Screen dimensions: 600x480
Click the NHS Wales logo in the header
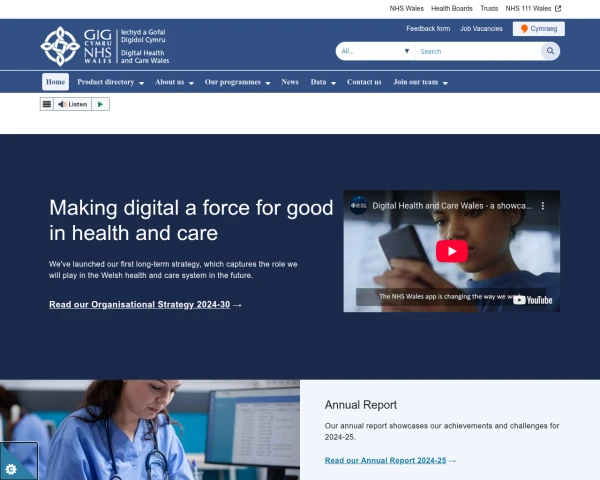tap(104, 46)
